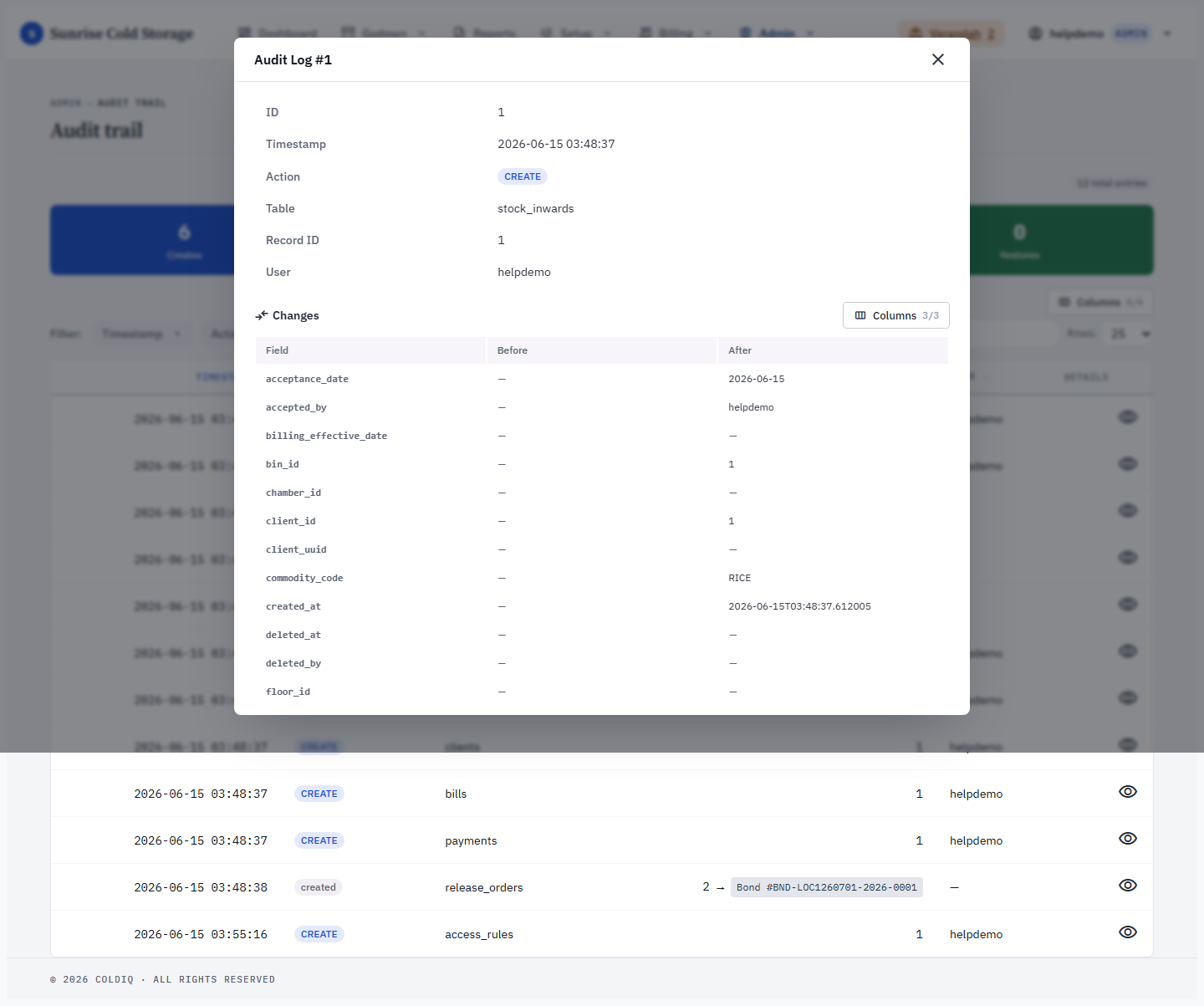Select the deleted_at field row
The image size is (1204, 1006).
tap(602, 635)
